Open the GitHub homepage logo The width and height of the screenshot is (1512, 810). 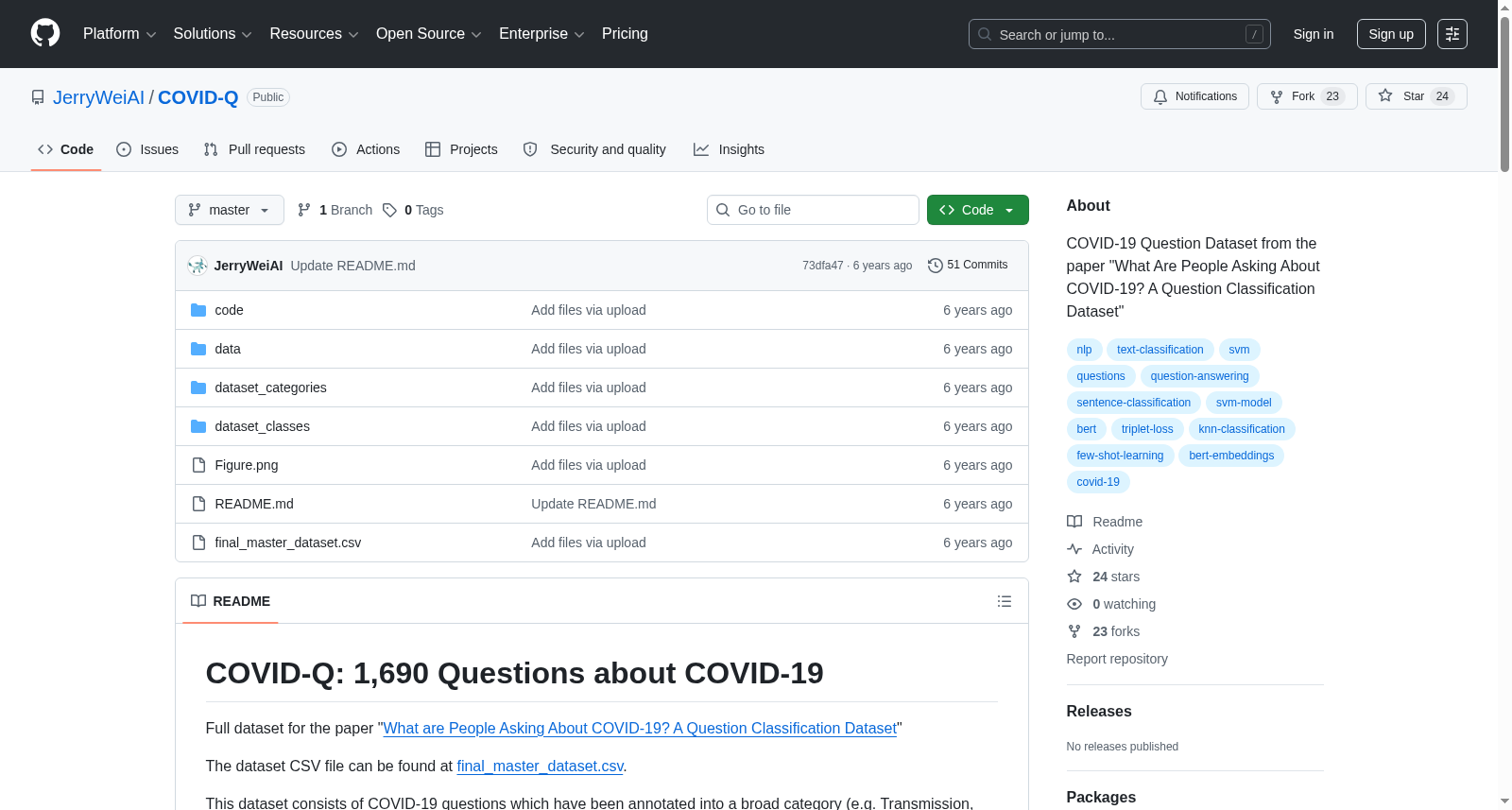pyautogui.click(x=45, y=33)
